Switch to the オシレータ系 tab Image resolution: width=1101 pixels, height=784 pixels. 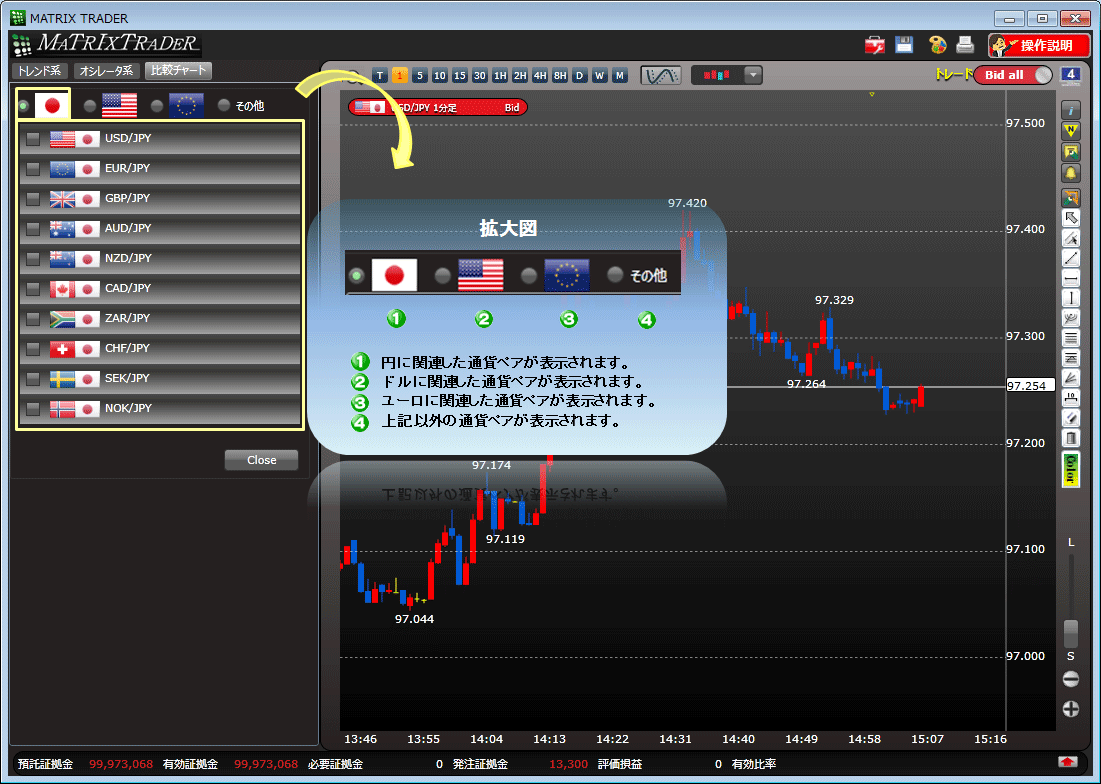105,71
